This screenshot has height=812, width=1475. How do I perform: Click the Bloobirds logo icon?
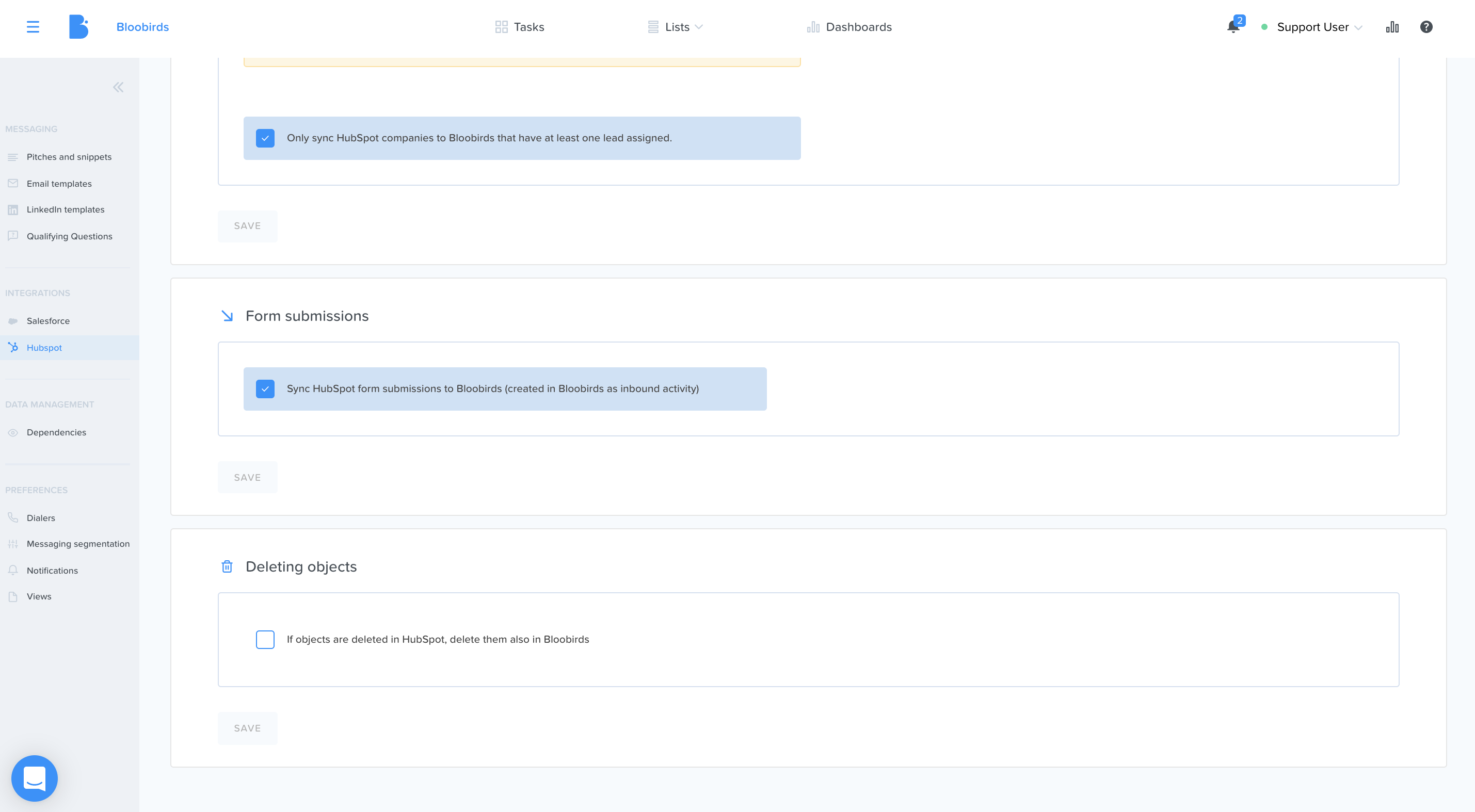point(78,27)
